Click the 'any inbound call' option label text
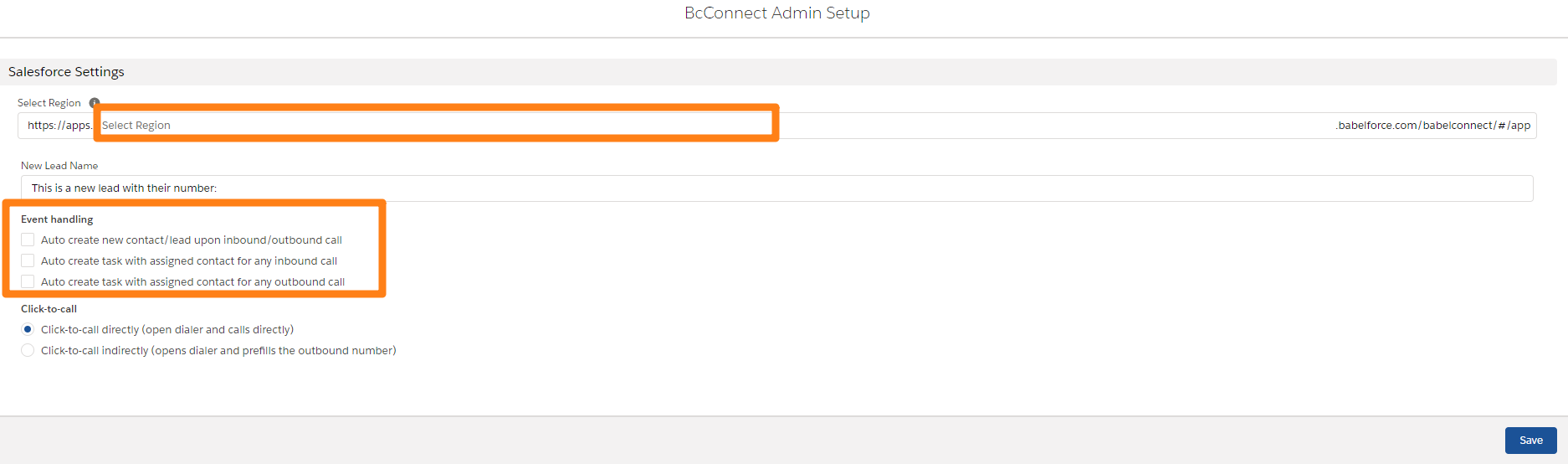Viewport: 1568px width, 464px height. tap(189, 261)
